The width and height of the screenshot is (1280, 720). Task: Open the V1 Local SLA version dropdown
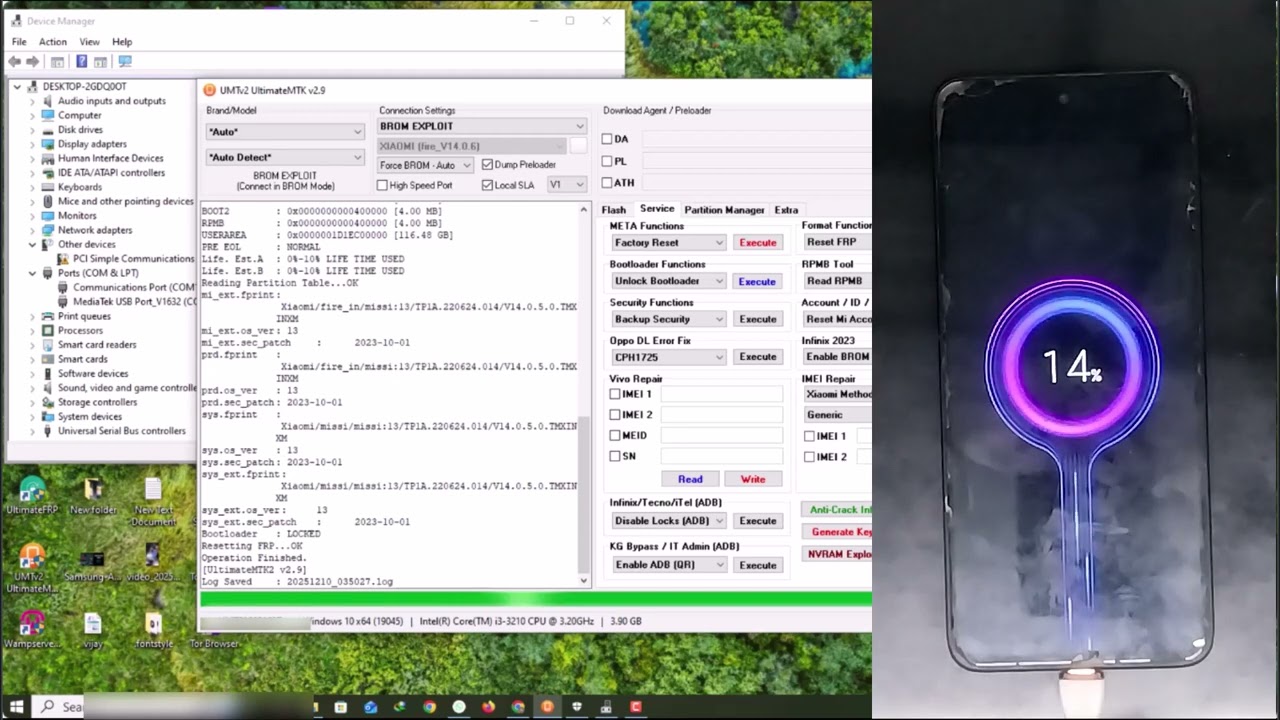[567, 185]
